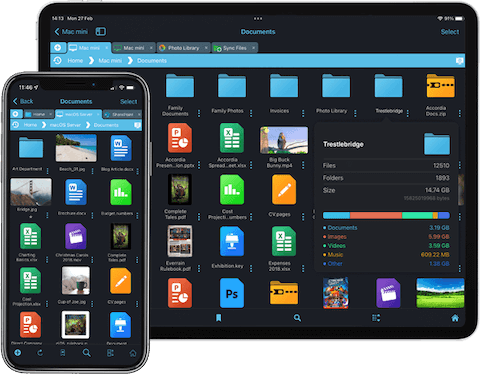Open view options icon in iPad bottom toolbar
480x374 pixels.
point(376,318)
